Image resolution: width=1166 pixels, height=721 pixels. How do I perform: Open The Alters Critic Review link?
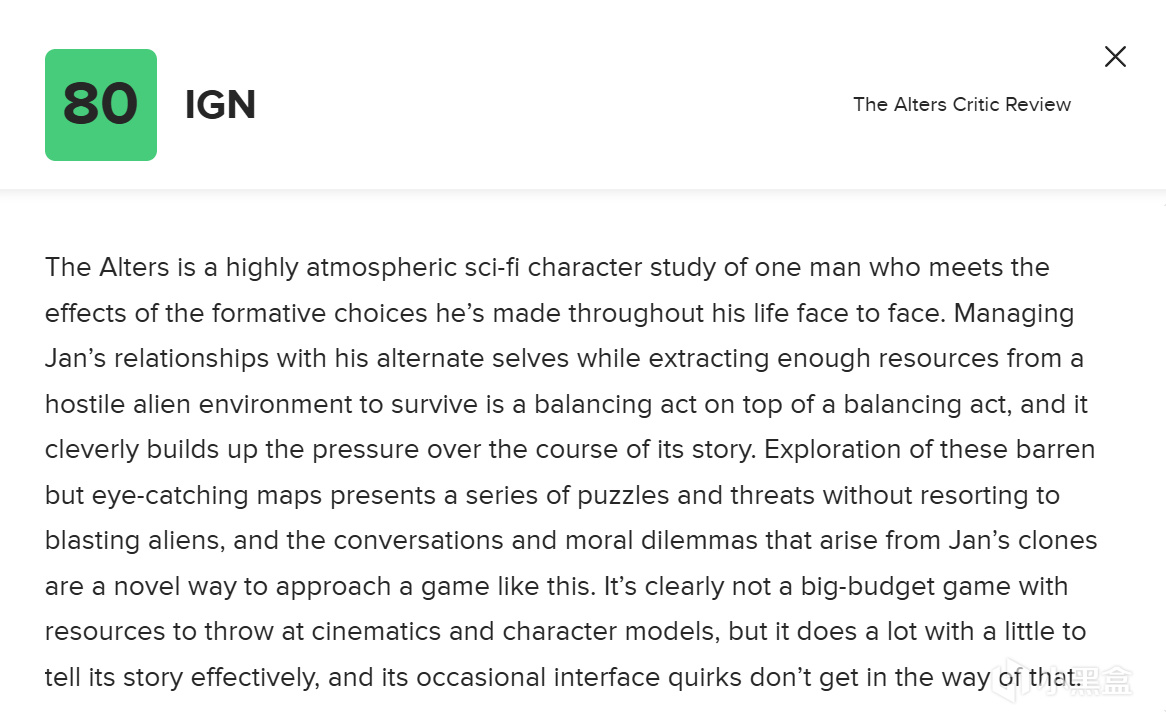click(962, 104)
